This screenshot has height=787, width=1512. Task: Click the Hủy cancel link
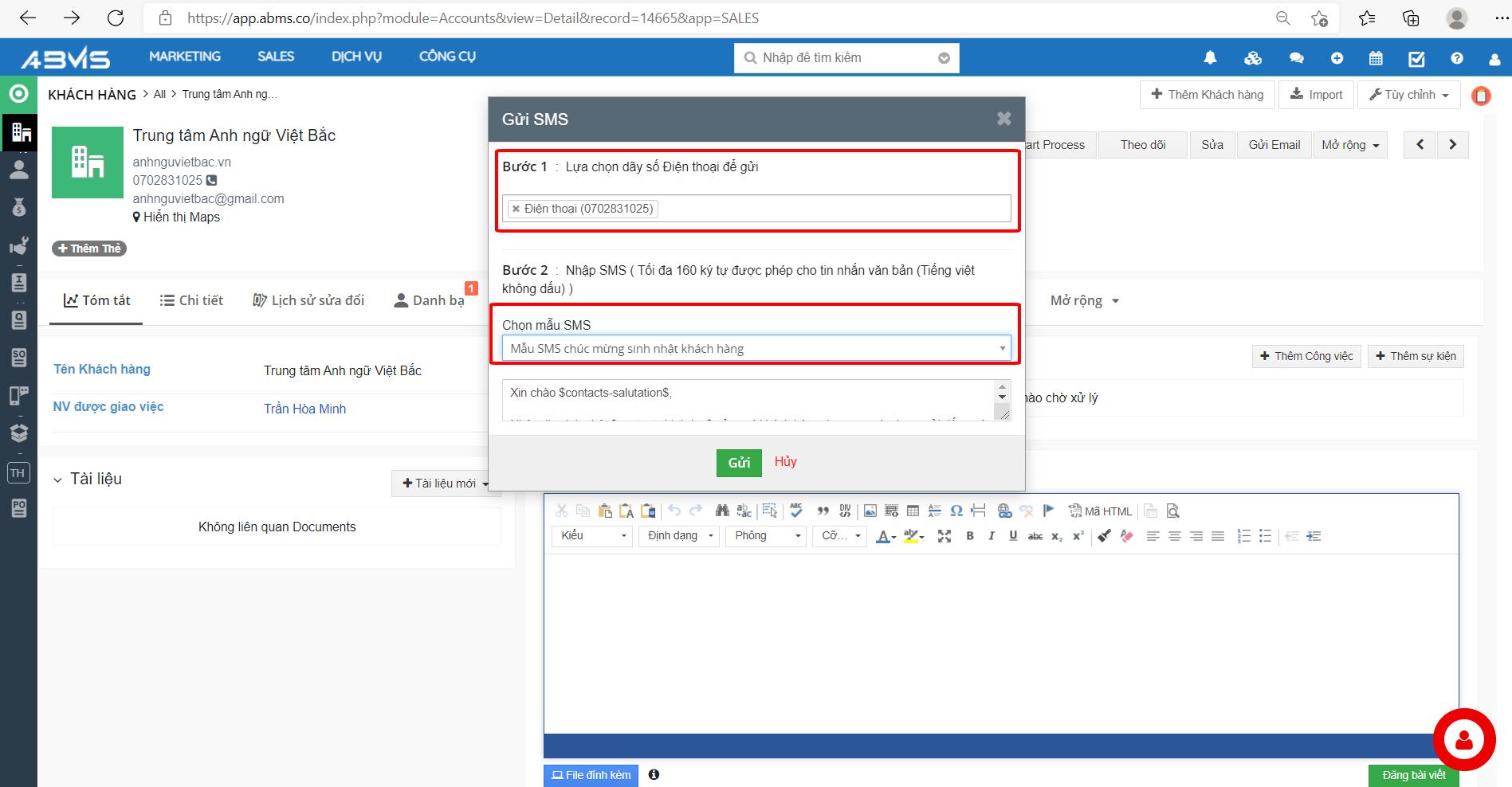click(x=785, y=462)
